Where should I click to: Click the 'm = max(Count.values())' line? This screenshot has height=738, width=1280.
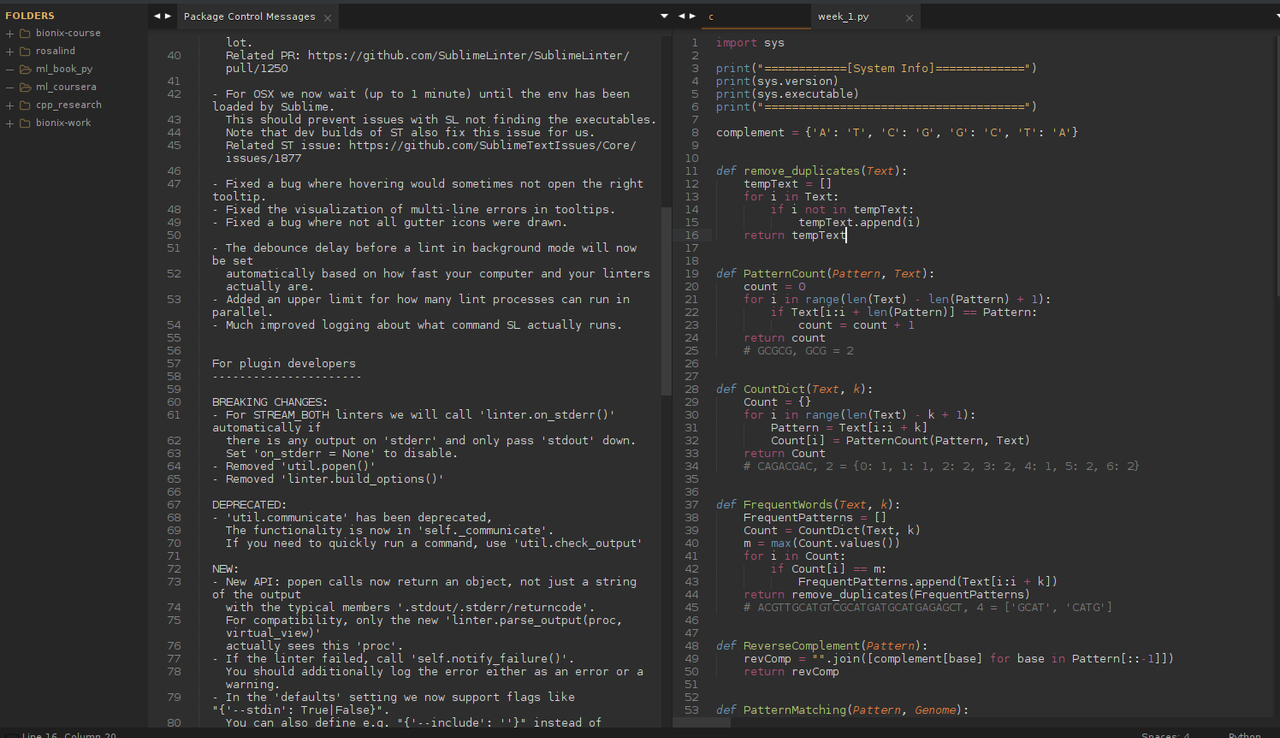point(821,543)
